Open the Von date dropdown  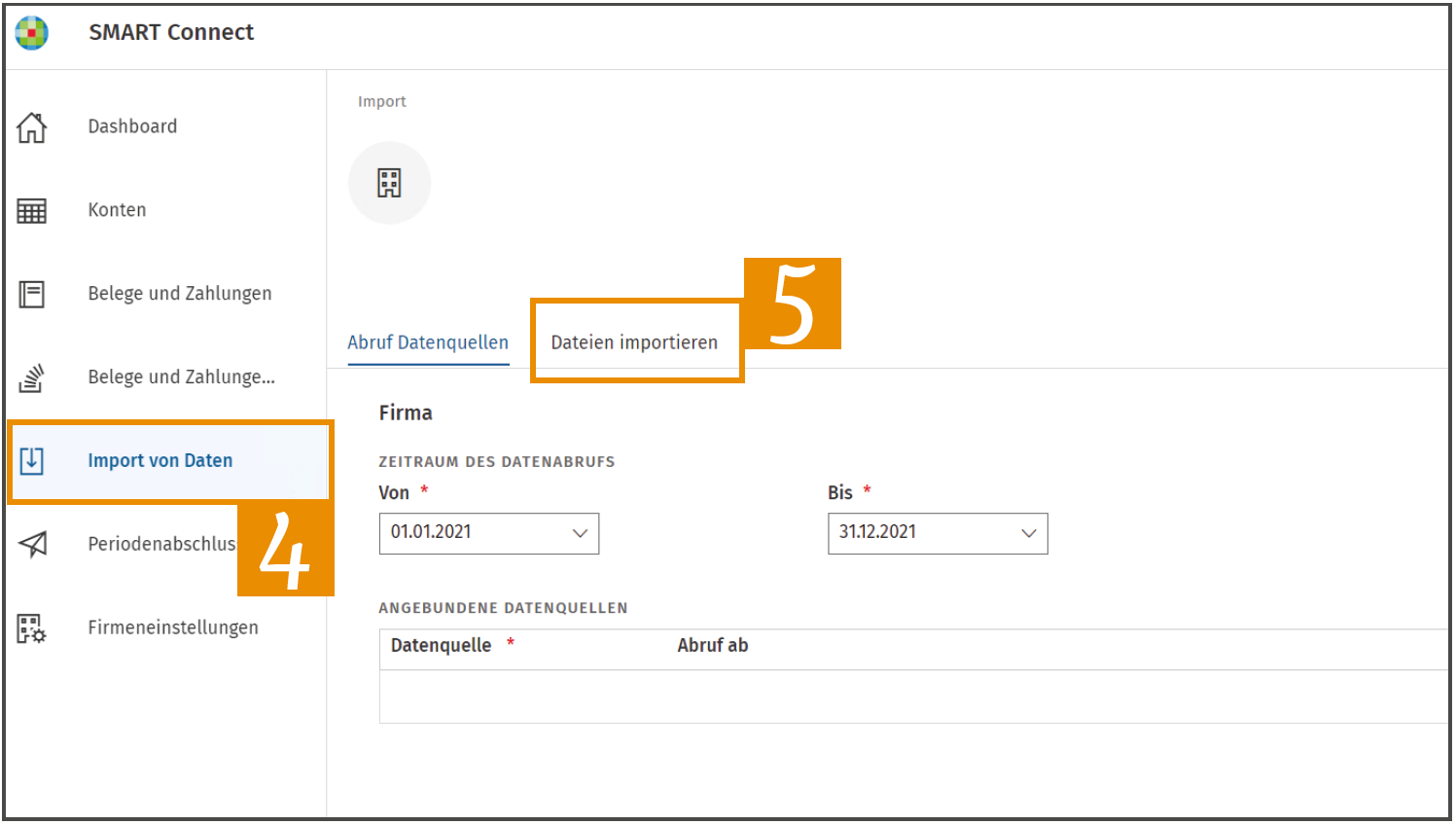click(489, 533)
